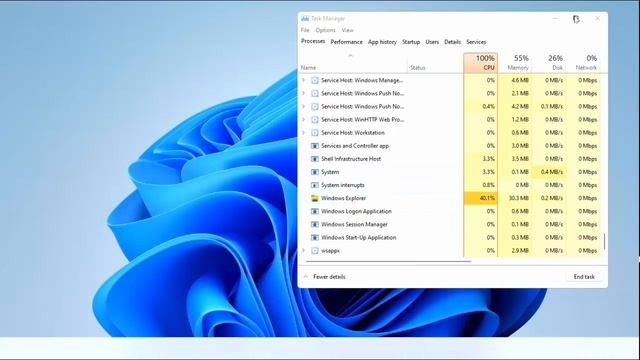Click the Task Manager title bar icon
Image resolution: width=640 pixels, height=360 pixels.
[x=305, y=18]
